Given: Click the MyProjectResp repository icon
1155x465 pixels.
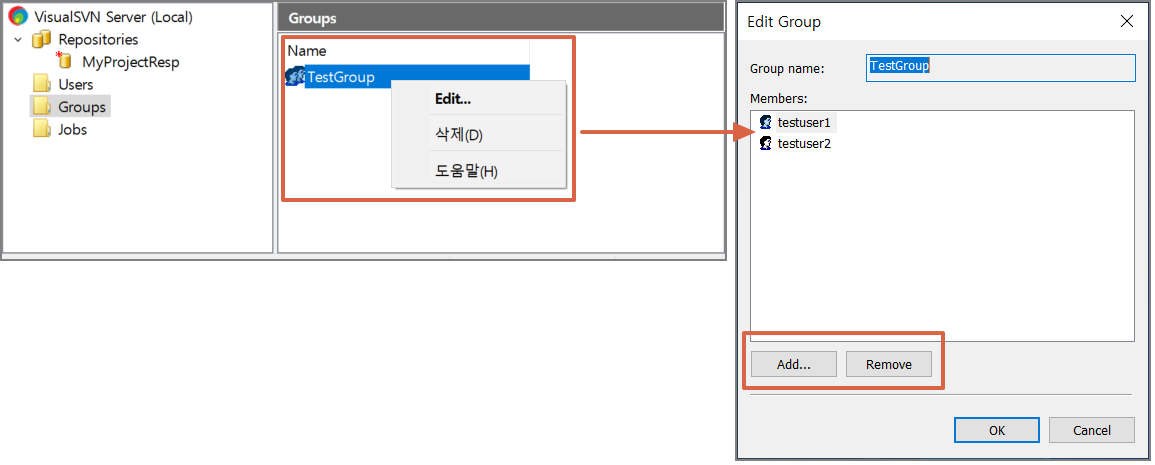Looking at the screenshot, I should (64, 61).
